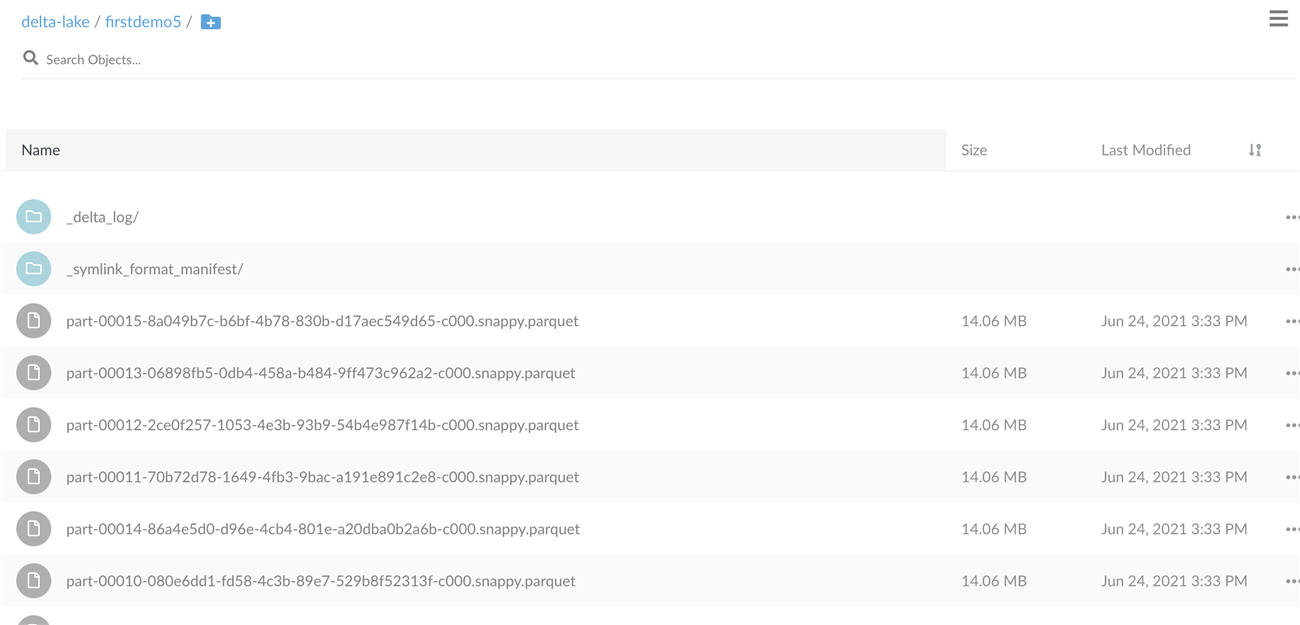Viewport: 1300px width, 625px height.
Task: Click the search magnifier icon
Action: click(x=30, y=58)
